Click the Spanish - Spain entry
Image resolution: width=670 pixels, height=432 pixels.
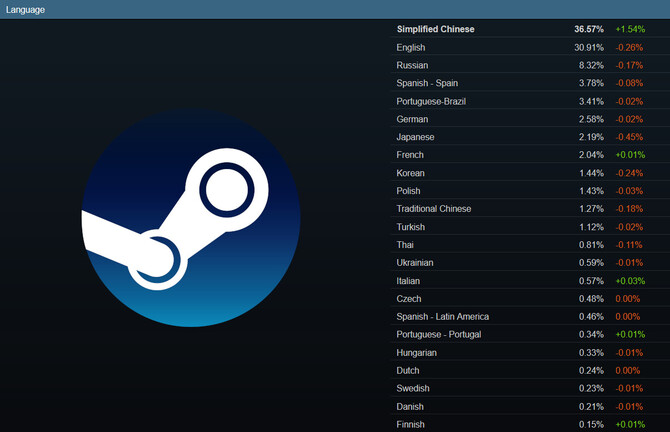click(x=530, y=83)
